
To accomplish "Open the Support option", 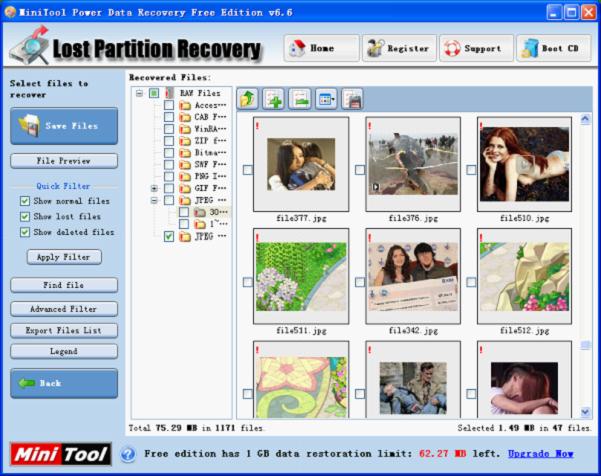I will [476, 48].
